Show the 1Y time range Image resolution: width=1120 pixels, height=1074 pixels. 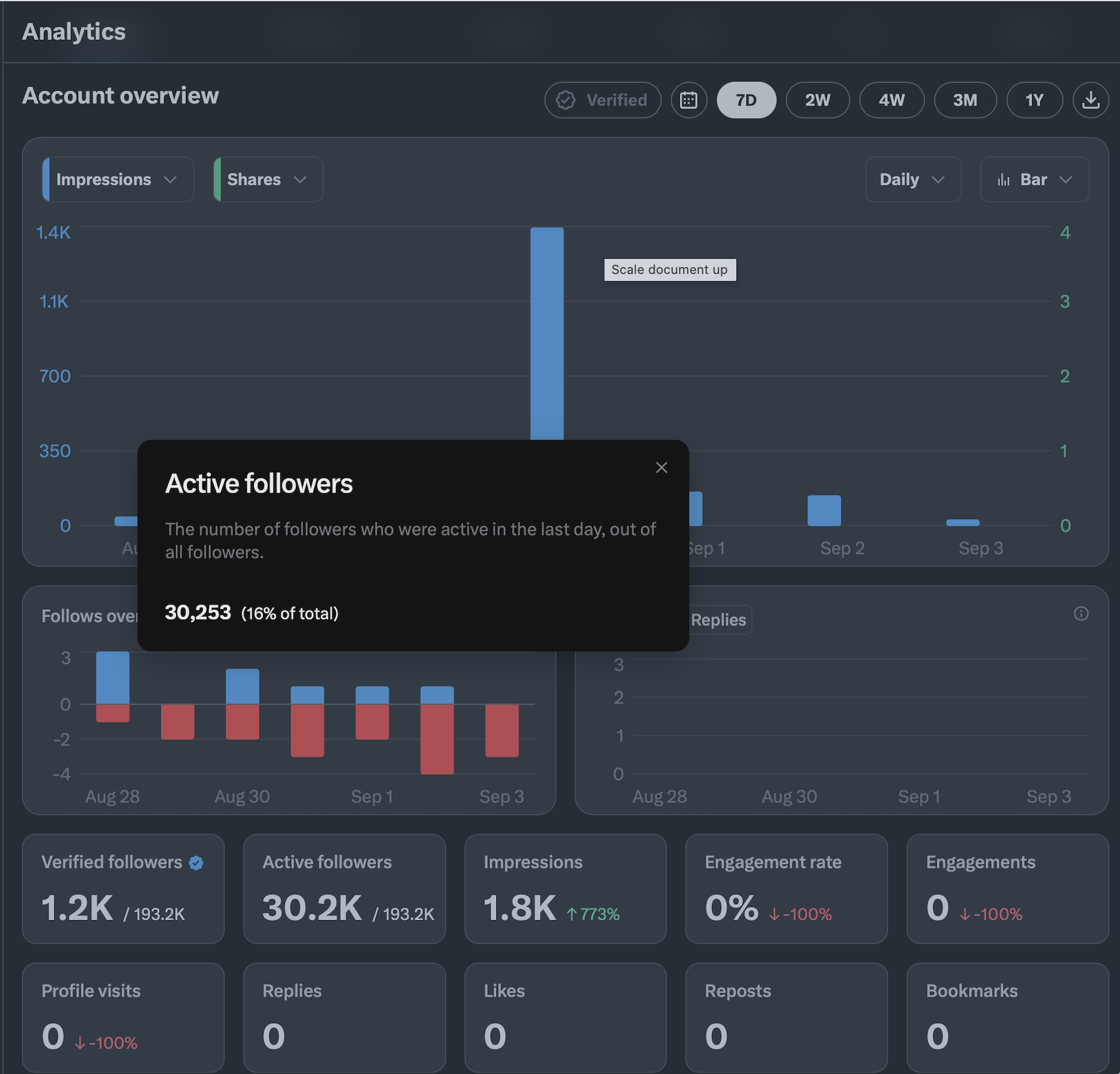tap(1034, 100)
